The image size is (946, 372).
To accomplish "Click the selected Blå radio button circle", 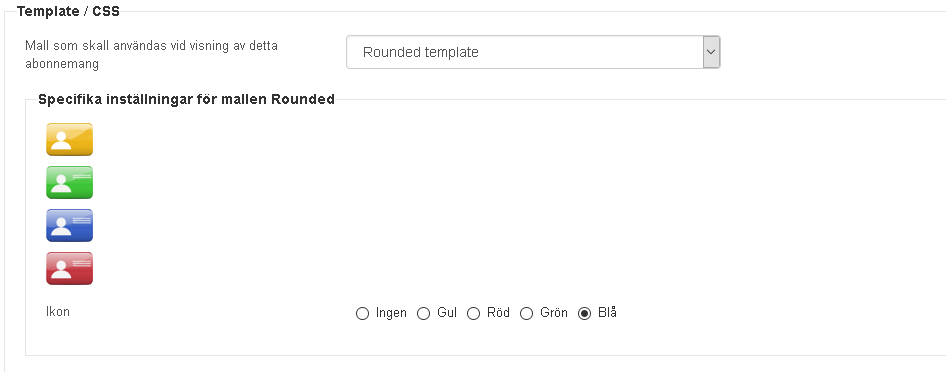I will (584, 314).
